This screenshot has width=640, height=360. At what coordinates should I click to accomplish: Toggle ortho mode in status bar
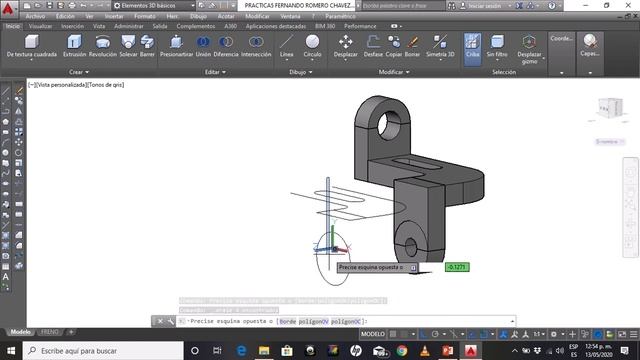(x=423, y=334)
